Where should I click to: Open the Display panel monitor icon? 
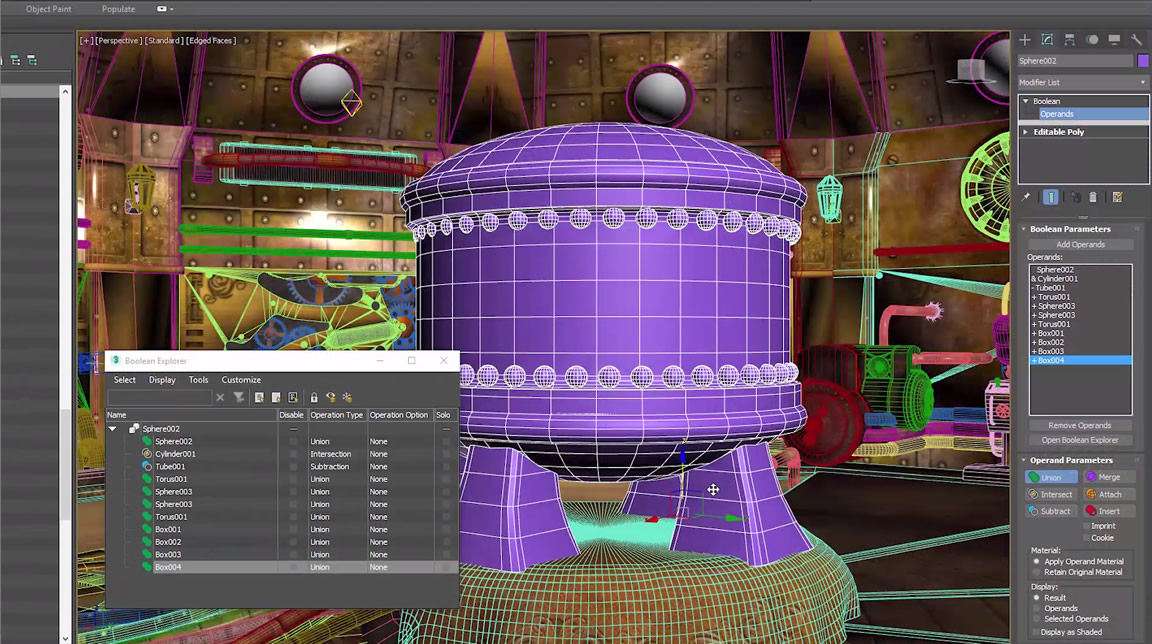click(x=1114, y=40)
